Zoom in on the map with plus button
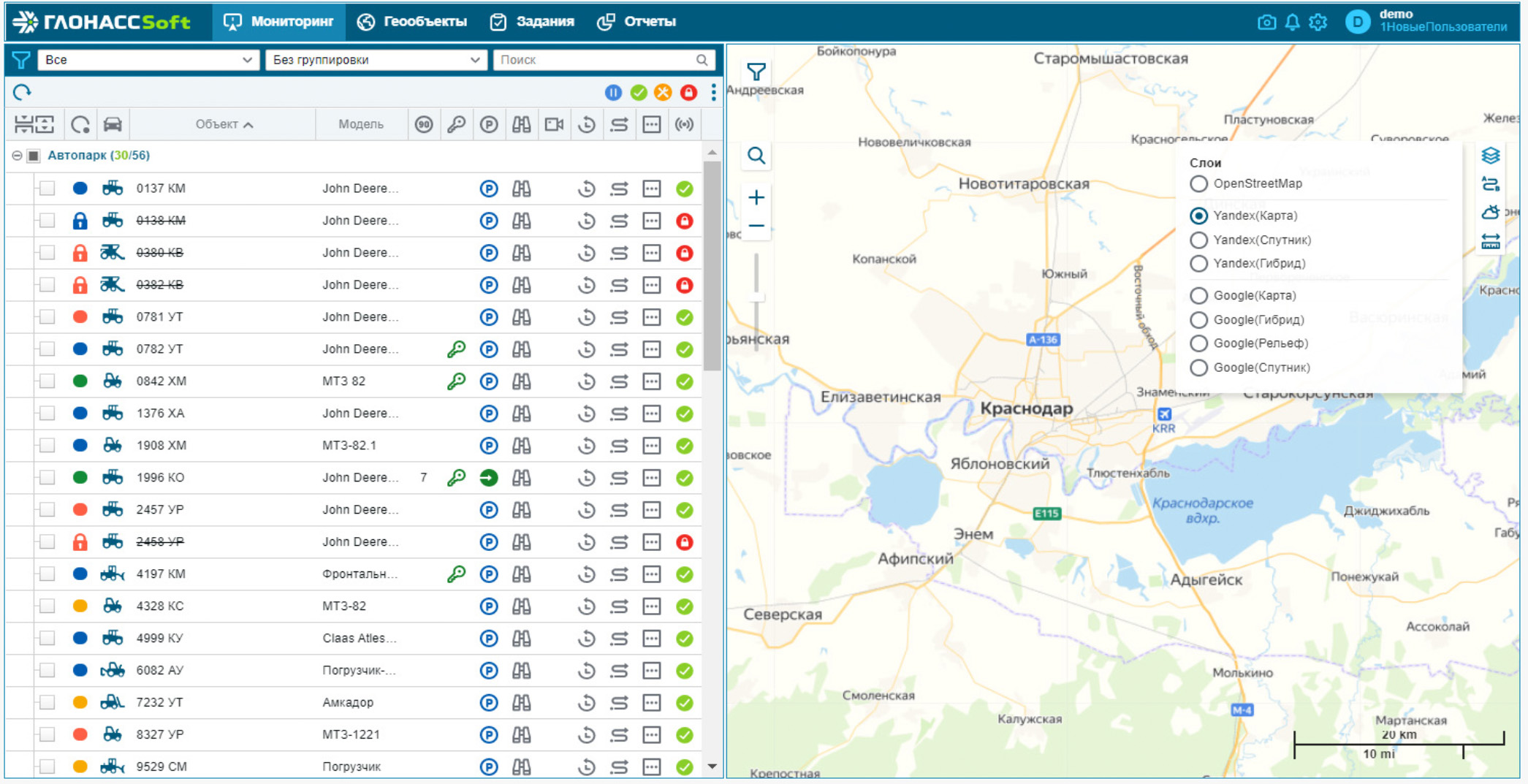 [x=756, y=197]
